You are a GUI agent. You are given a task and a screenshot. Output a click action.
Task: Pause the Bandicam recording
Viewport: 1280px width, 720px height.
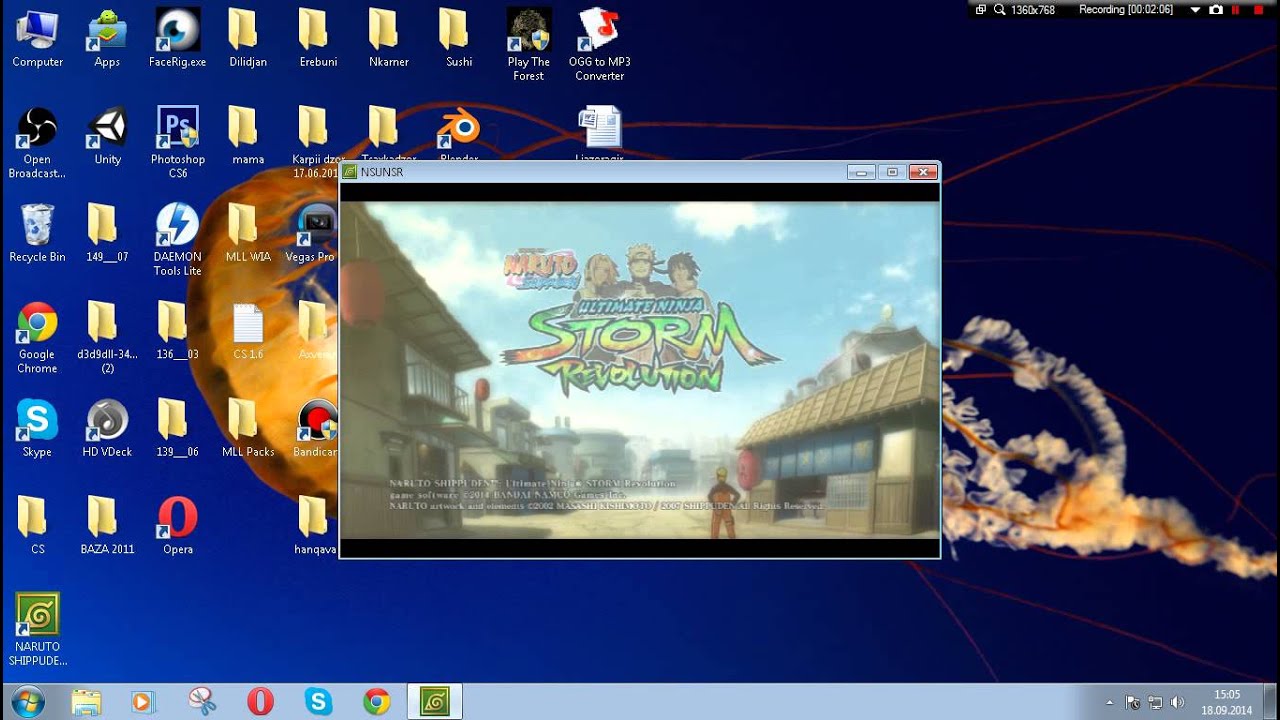pos(1236,9)
